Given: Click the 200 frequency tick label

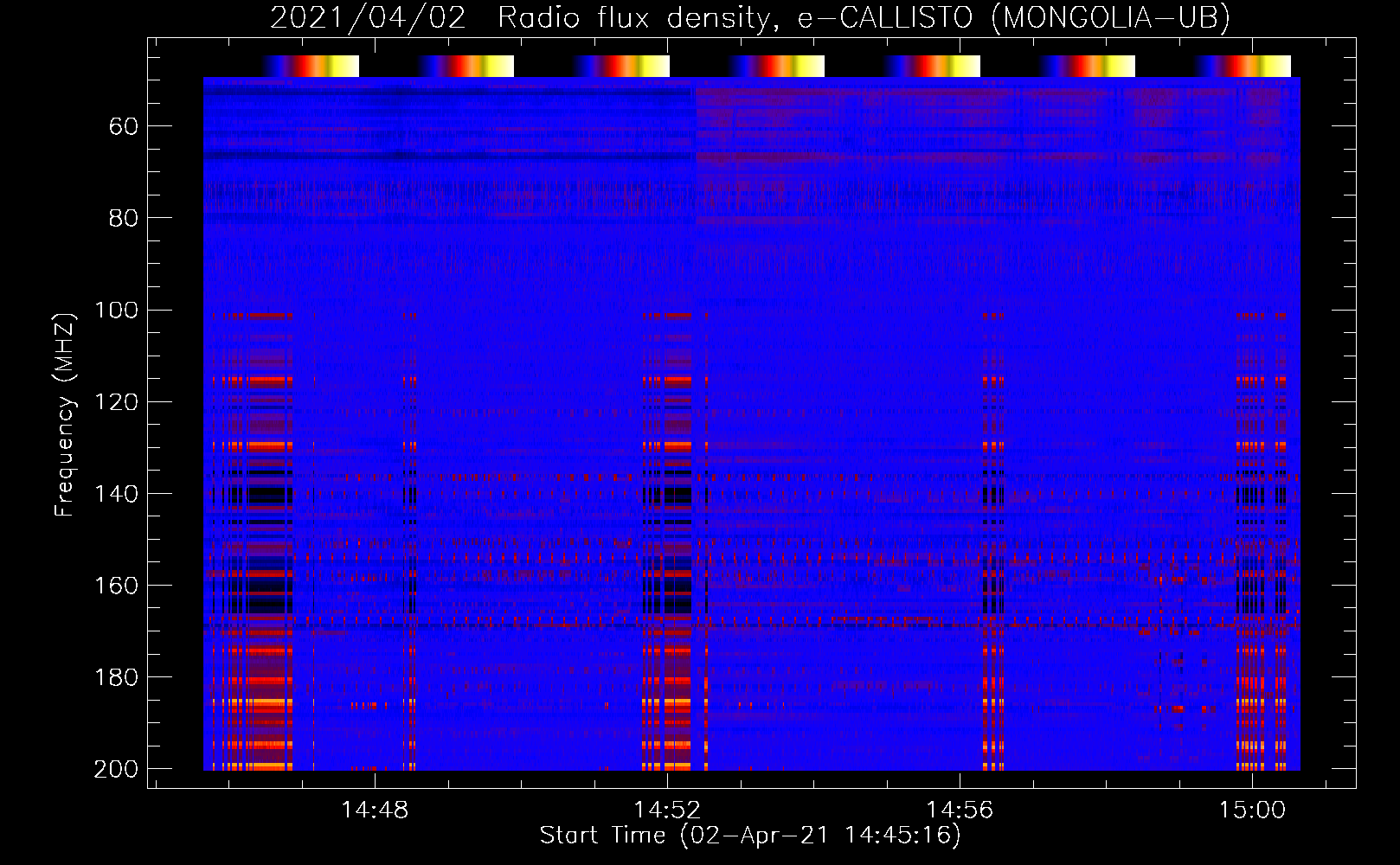Looking at the screenshot, I should tap(116, 768).
